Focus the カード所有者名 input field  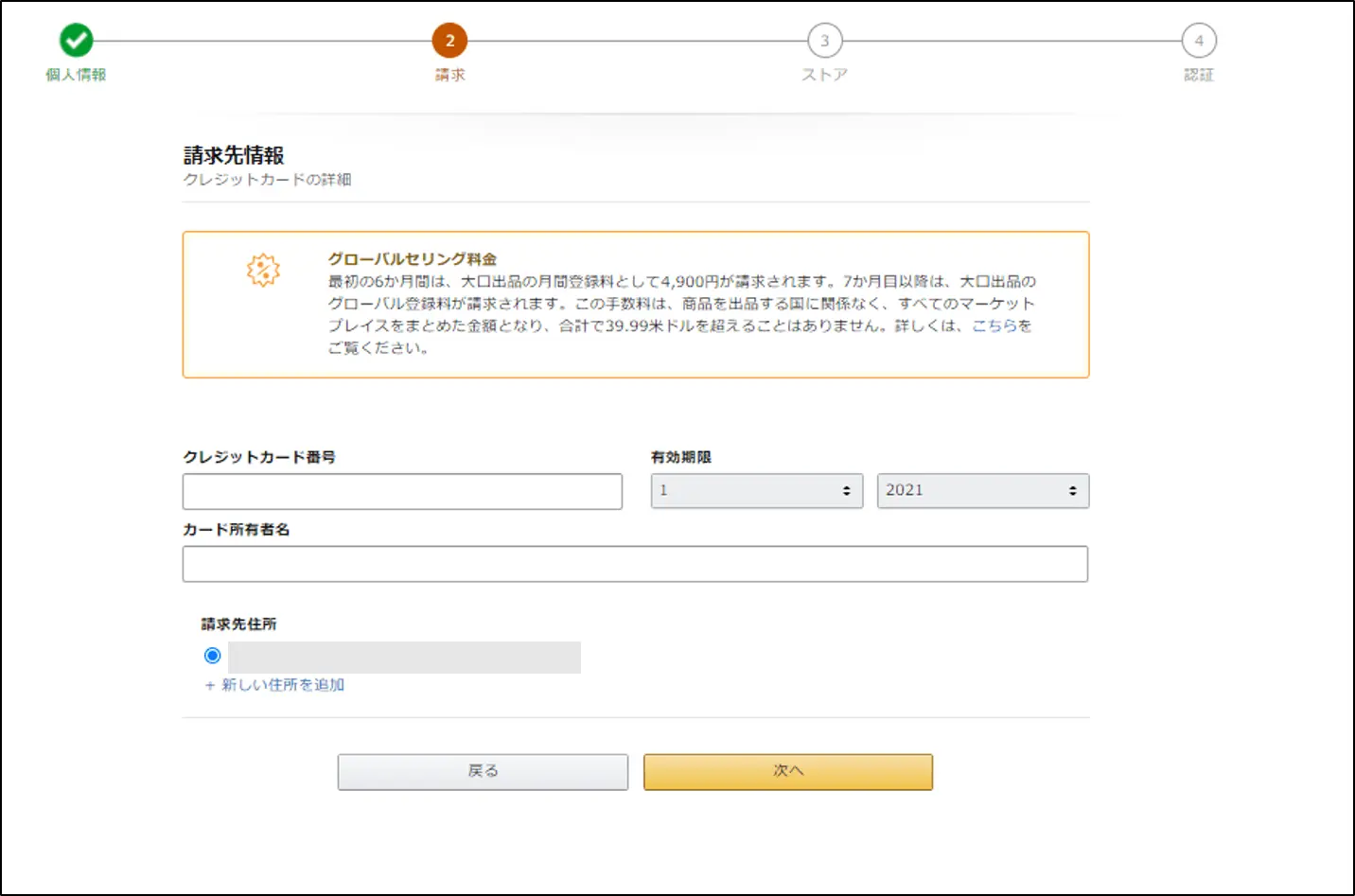tap(635, 564)
